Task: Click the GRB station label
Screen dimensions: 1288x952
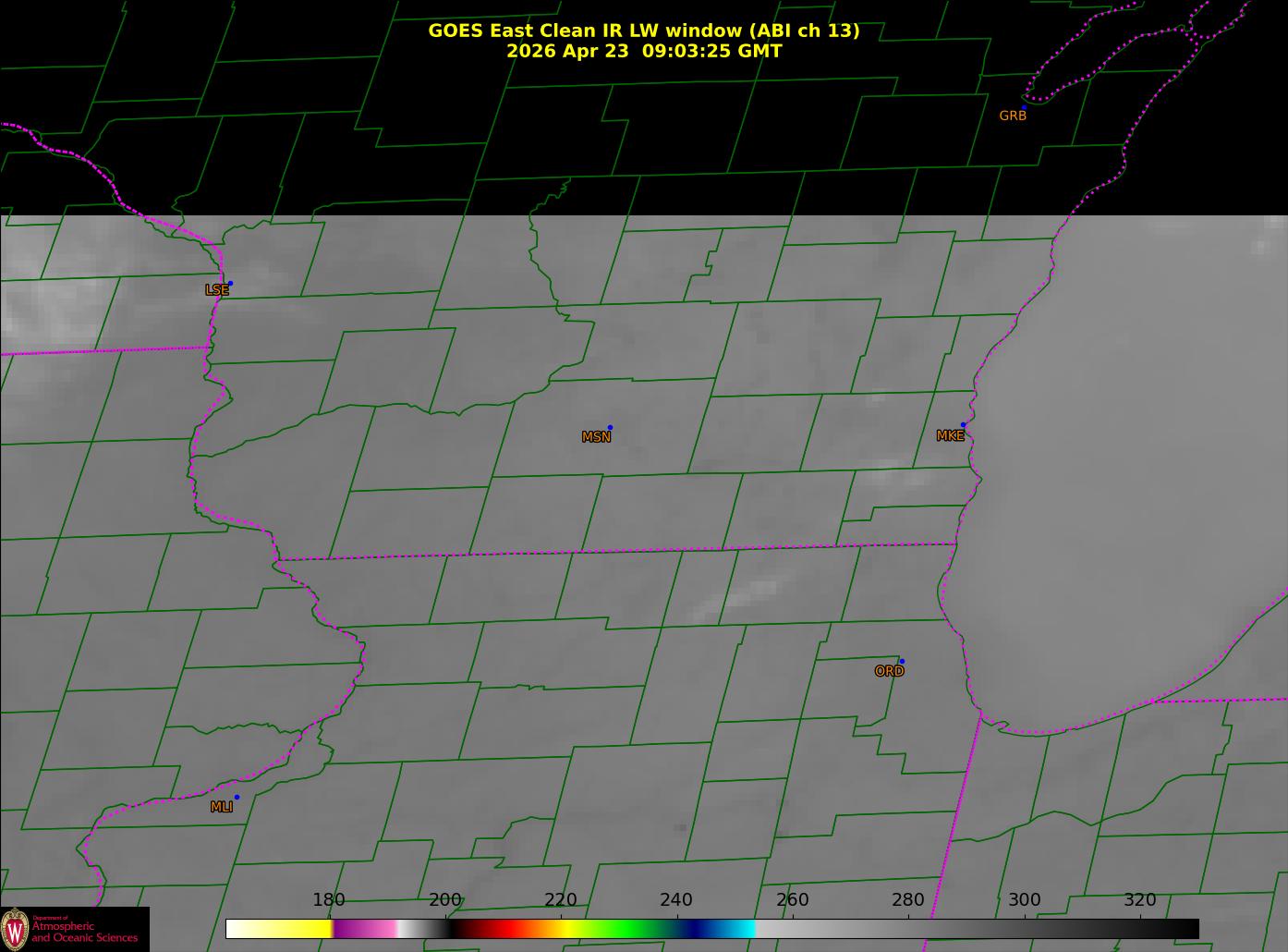Action: [x=1013, y=116]
